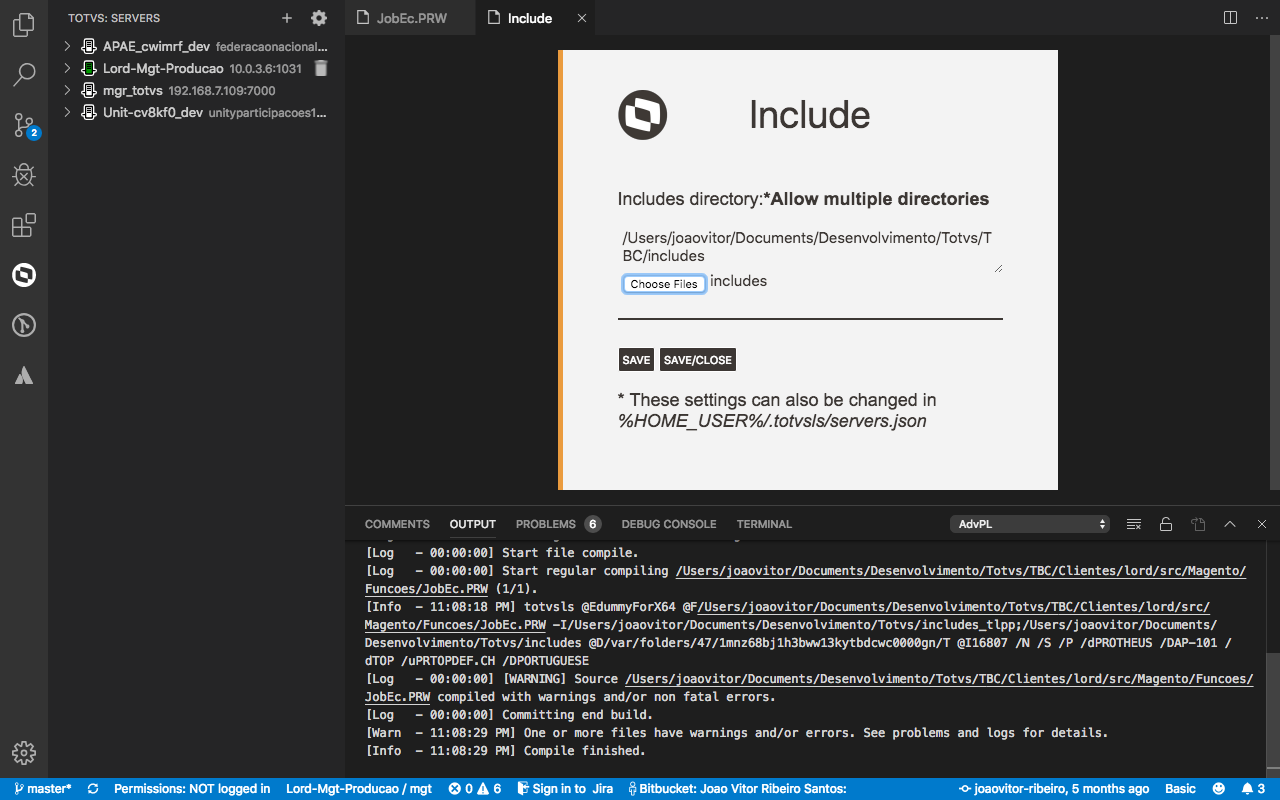Select the Run and Debug icon
The height and width of the screenshot is (800, 1280).
(24, 175)
